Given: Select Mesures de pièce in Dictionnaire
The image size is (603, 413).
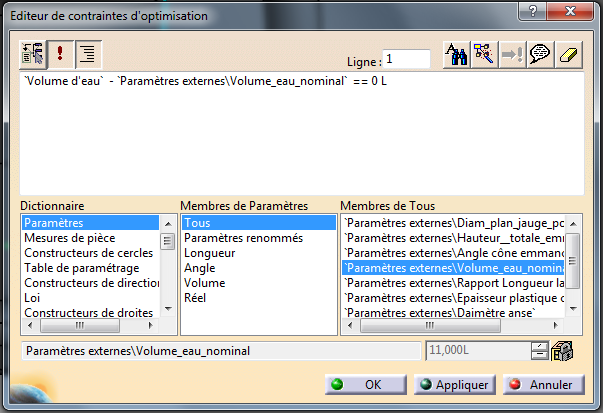Looking at the screenshot, I should (90, 238).
